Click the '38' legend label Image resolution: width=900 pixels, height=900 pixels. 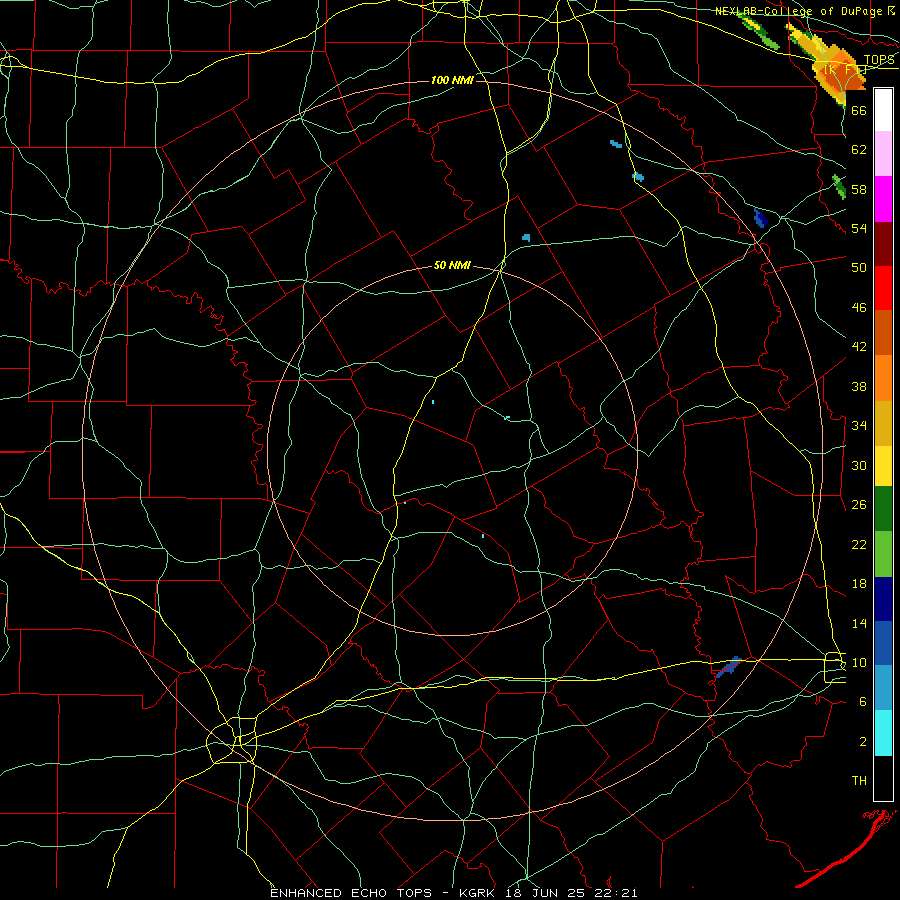coord(859,386)
